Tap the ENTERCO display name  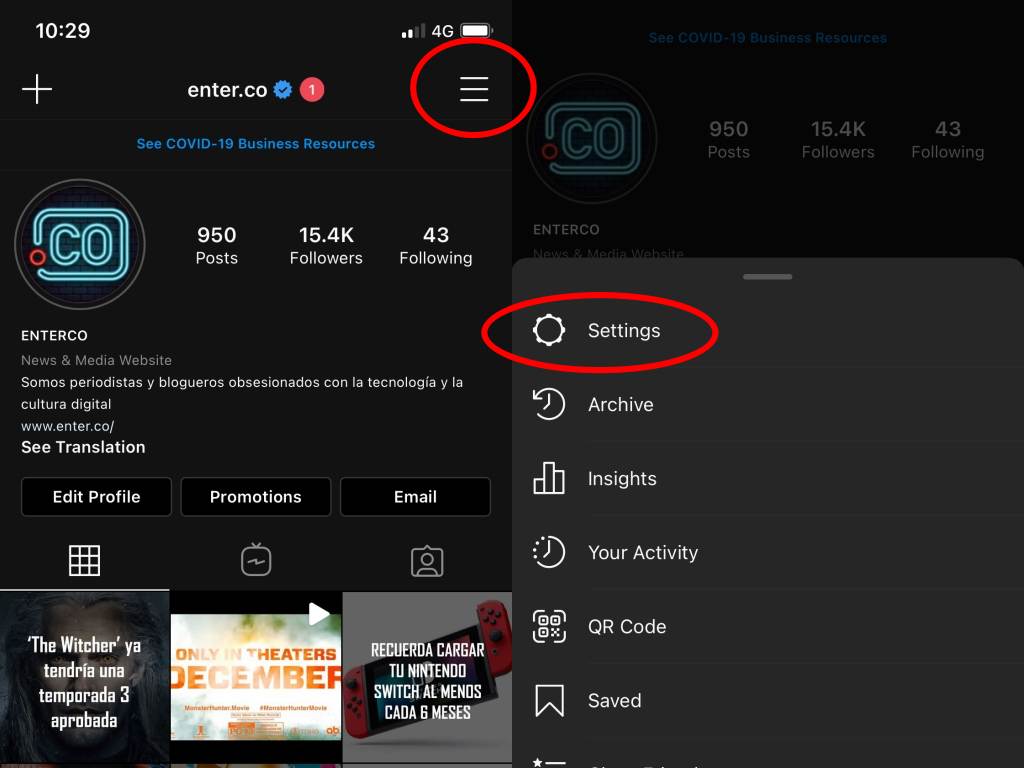[x=54, y=335]
